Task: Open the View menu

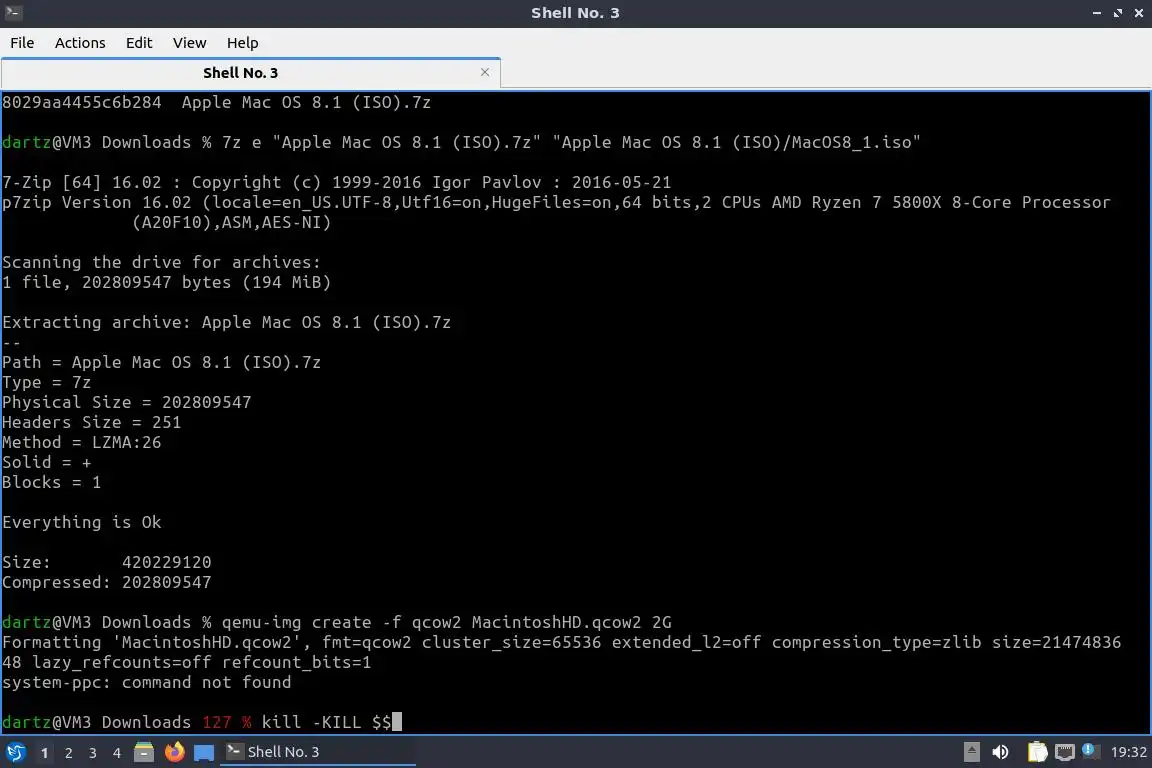Action: [x=190, y=43]
